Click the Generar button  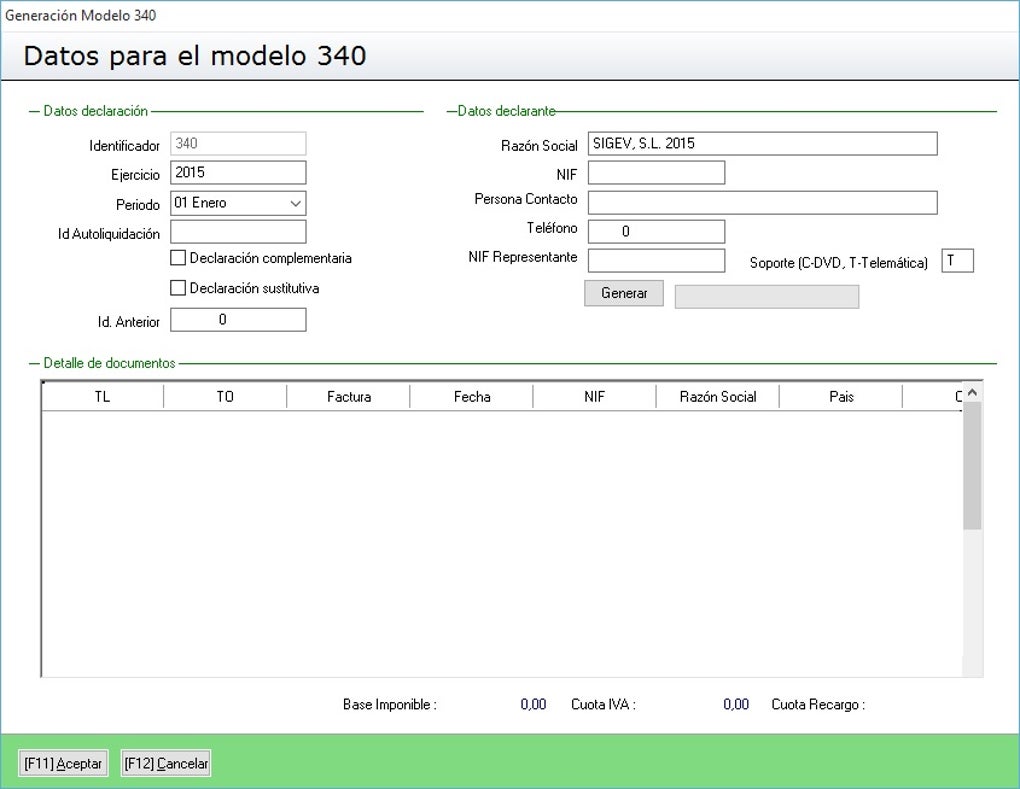(x=623, y=293)
